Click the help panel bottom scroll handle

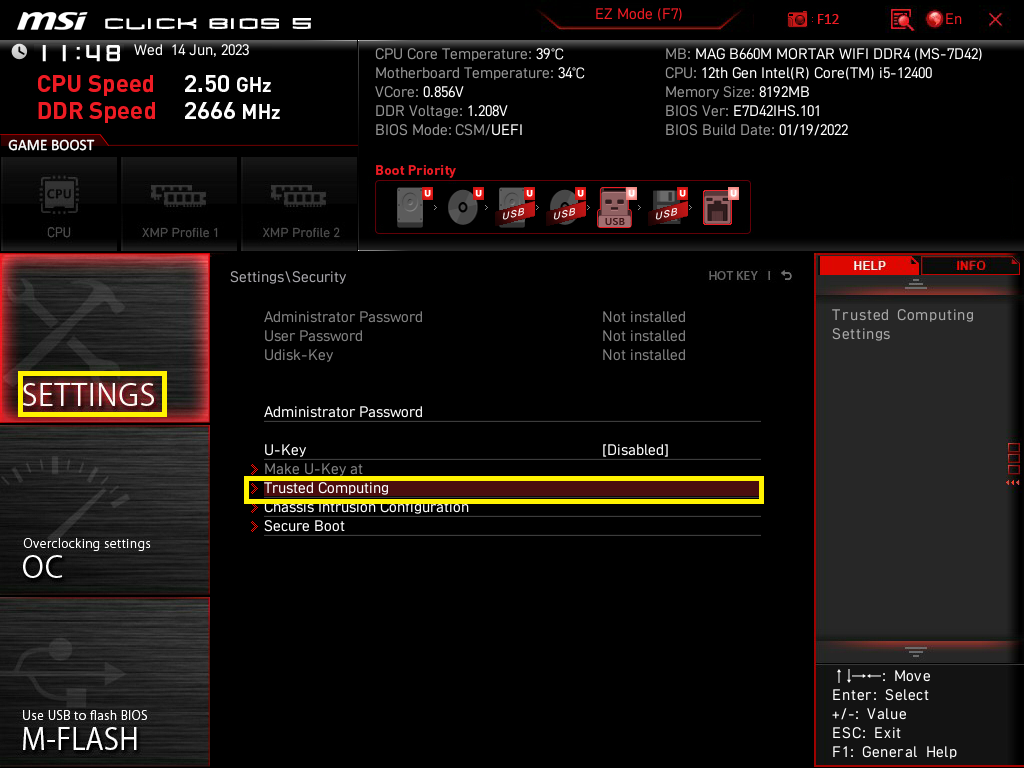[916, 652]
